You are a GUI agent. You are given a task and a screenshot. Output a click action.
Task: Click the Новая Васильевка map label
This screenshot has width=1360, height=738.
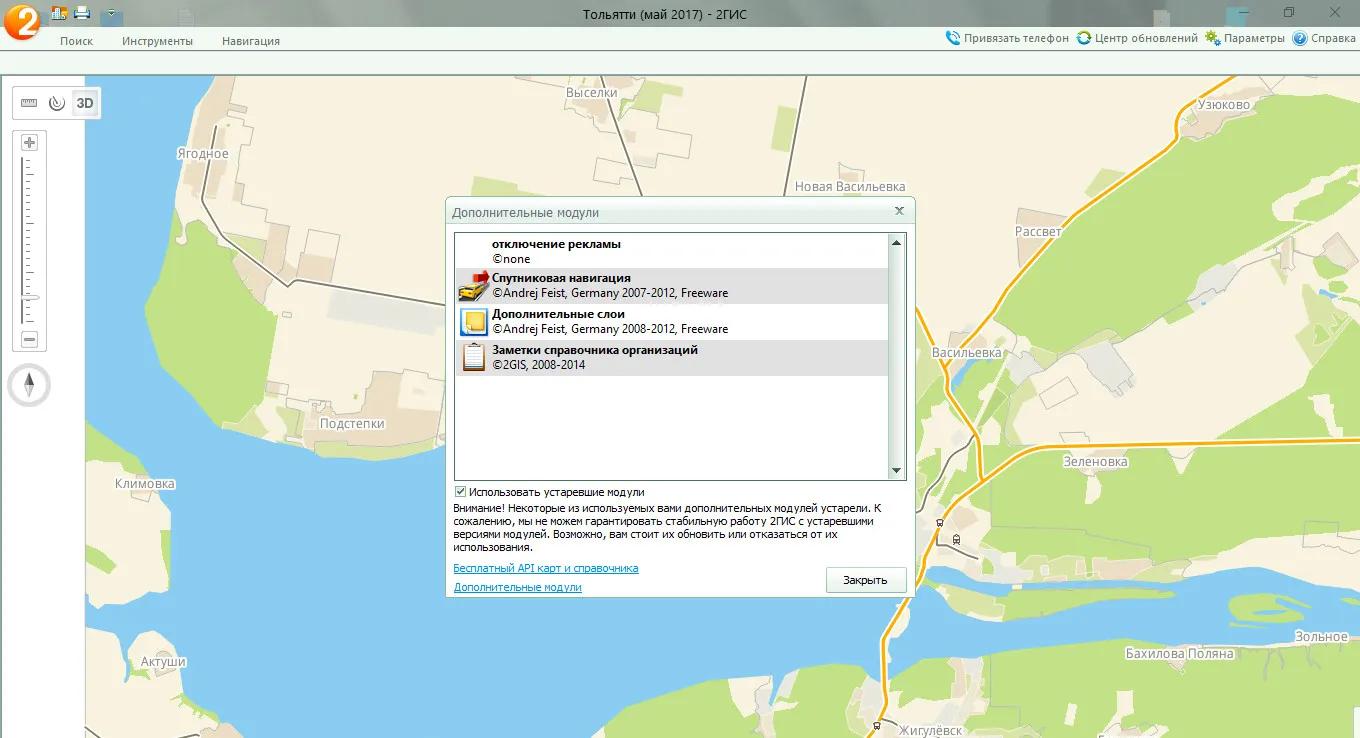[850, 186]
